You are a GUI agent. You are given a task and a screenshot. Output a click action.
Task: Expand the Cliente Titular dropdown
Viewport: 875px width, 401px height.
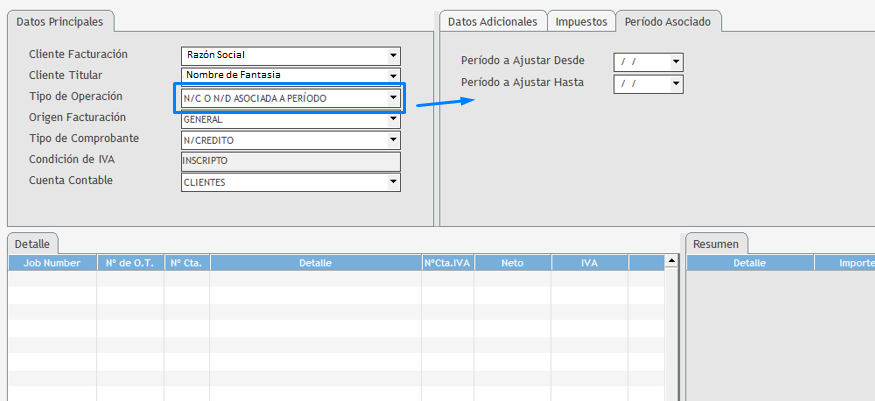393,76
